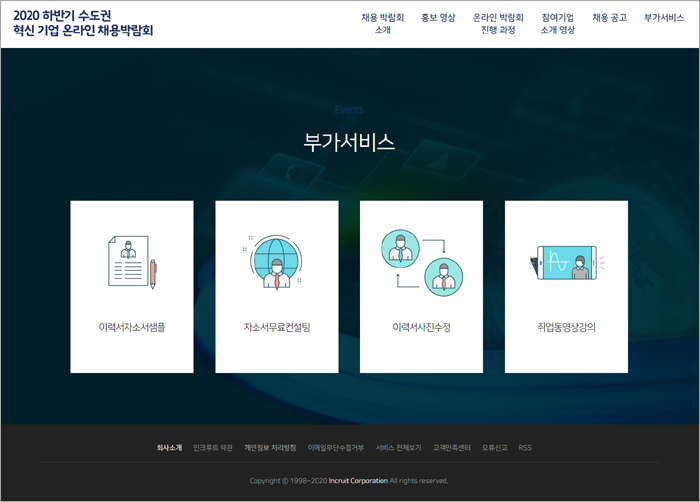Click the video lecture phone icon
Image resolution: width=700 pixels, height=502 pixels.
(566, 263)
